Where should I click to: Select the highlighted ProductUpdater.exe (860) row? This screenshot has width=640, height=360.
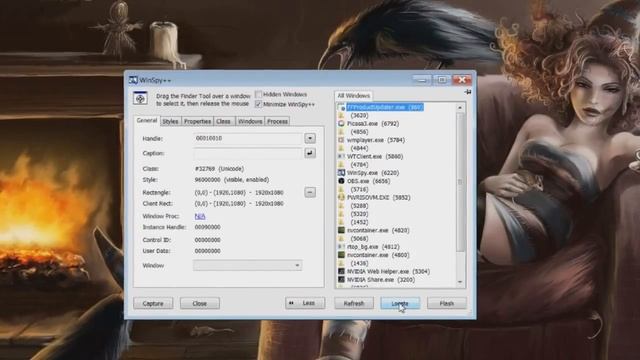[x=385, y=107]
